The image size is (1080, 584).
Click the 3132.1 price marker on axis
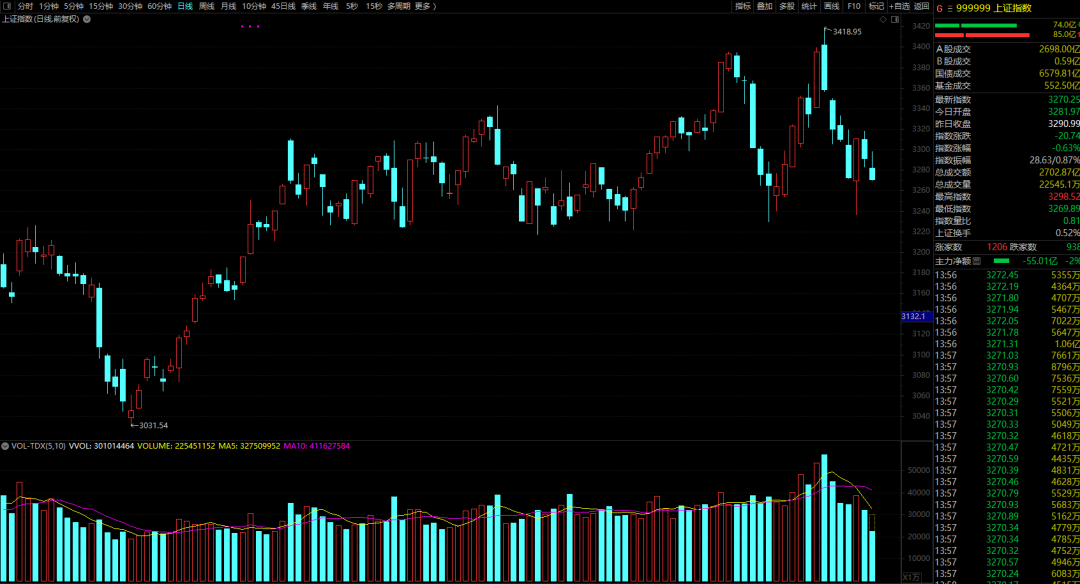915,316
